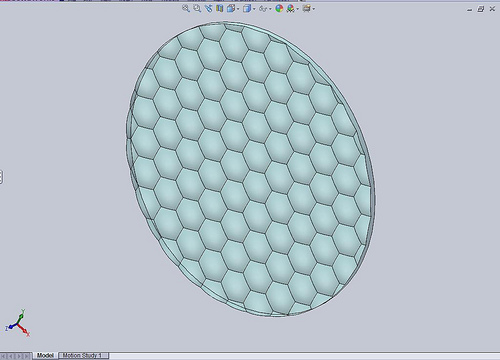Click the Edit Appearance color ball icon
500x360 pixels.
(x=279, y=8)
